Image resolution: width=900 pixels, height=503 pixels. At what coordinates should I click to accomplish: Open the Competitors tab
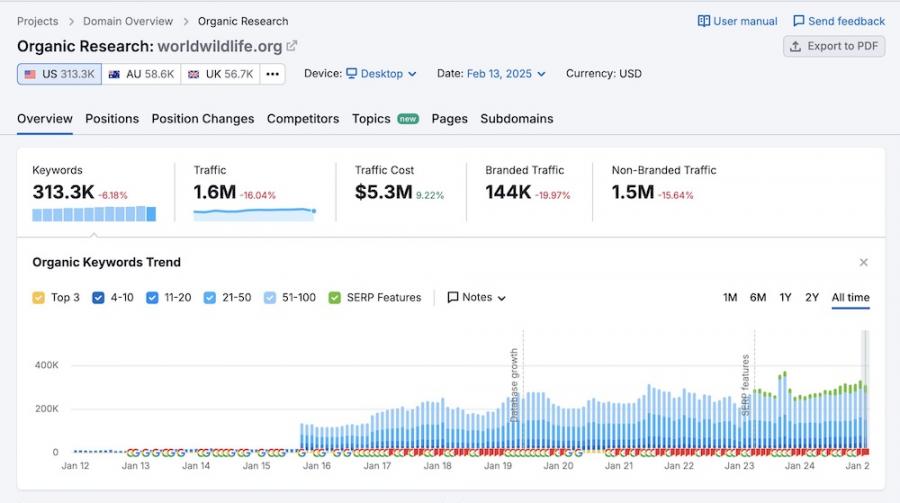click(303, 119)
